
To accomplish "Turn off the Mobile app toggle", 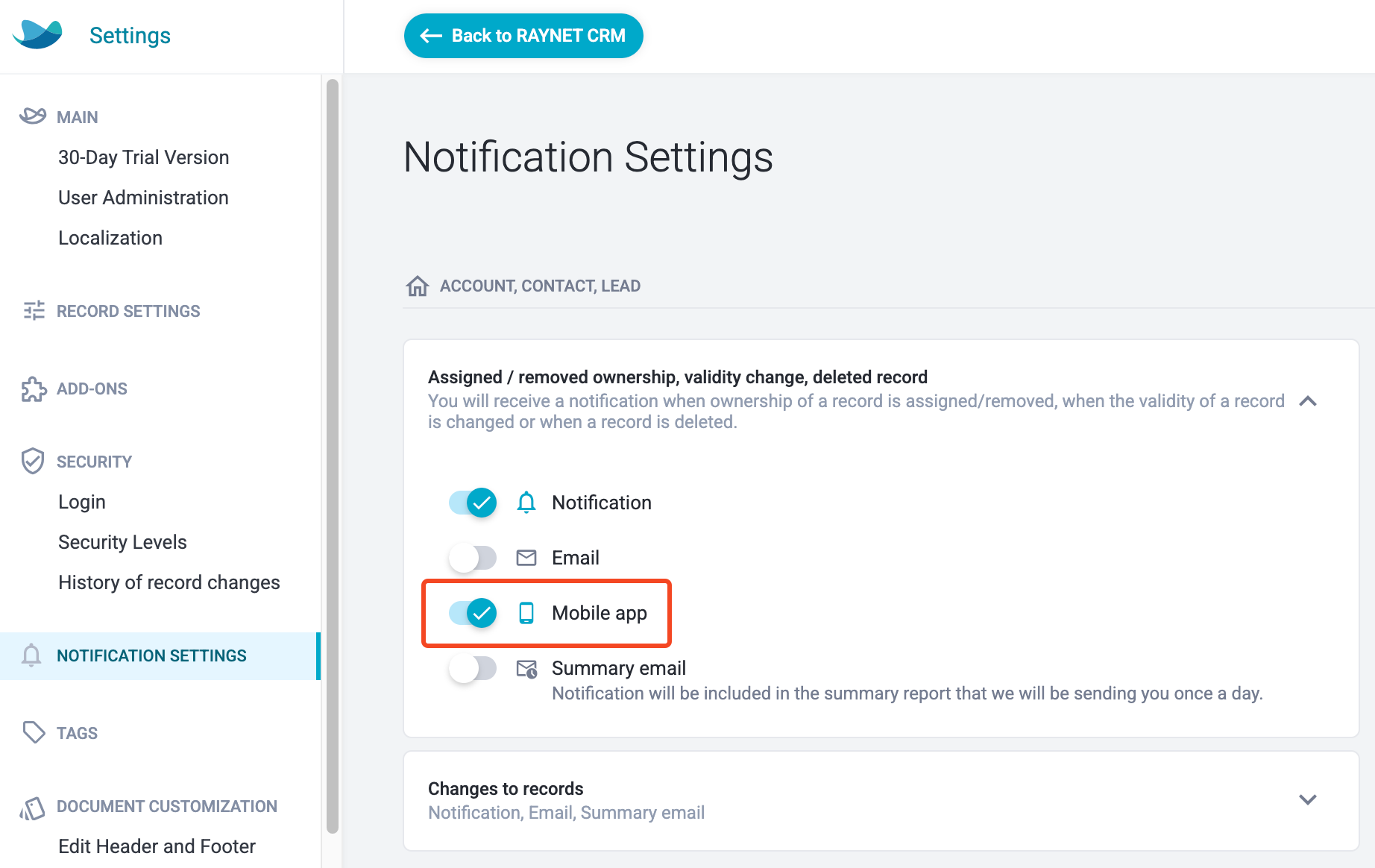I will [473, 613].
